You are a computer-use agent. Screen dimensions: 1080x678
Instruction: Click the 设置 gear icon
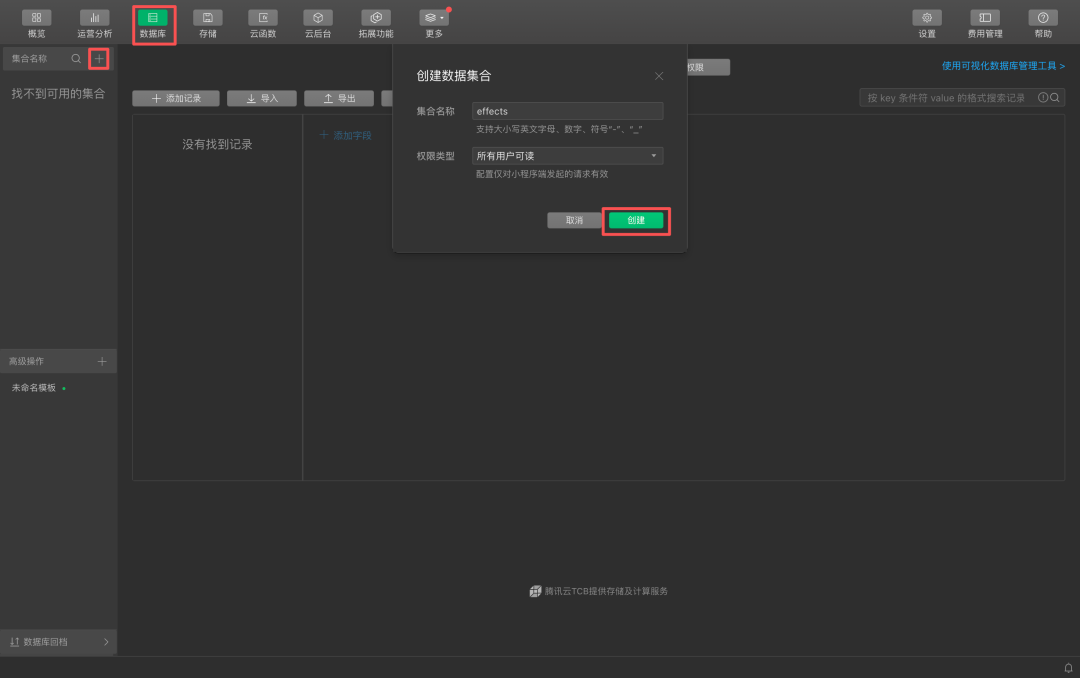click(926, 18)
